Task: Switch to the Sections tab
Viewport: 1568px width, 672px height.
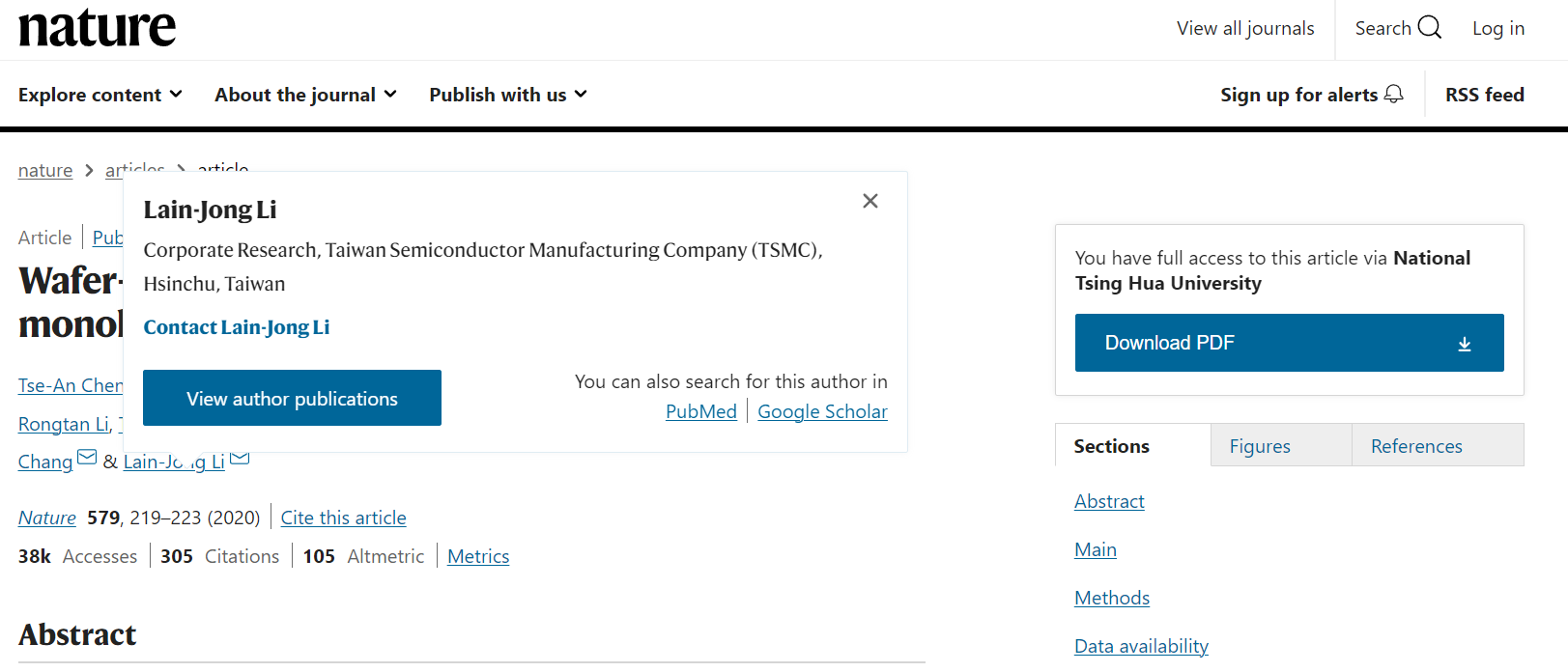Action: pyautogui.click(x=1133, y=445)
